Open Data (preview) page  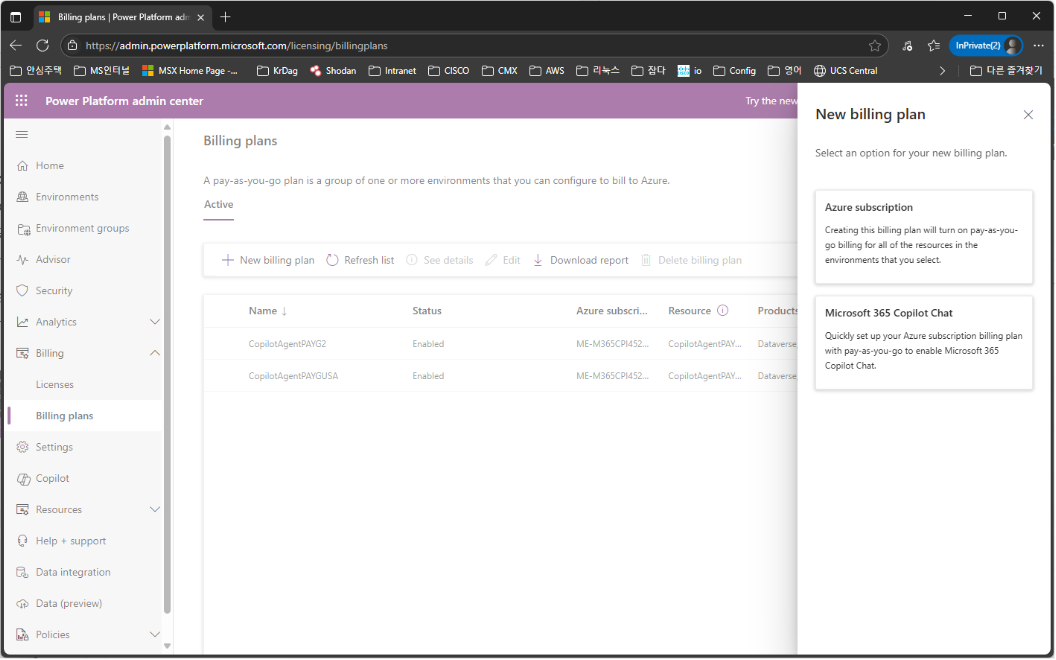click(69, 603)
